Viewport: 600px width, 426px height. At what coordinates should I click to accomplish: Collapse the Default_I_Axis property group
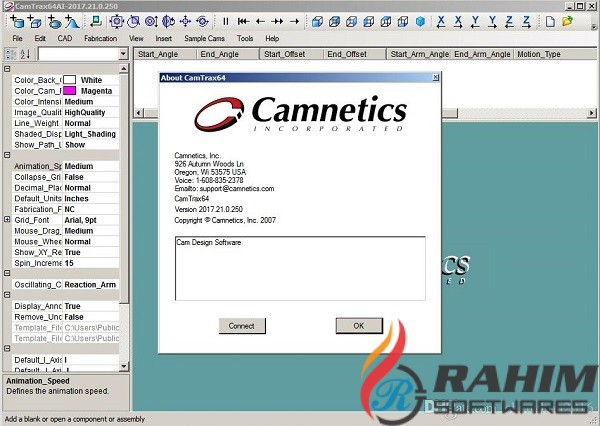pyautogui.click(x=7, y=349)
